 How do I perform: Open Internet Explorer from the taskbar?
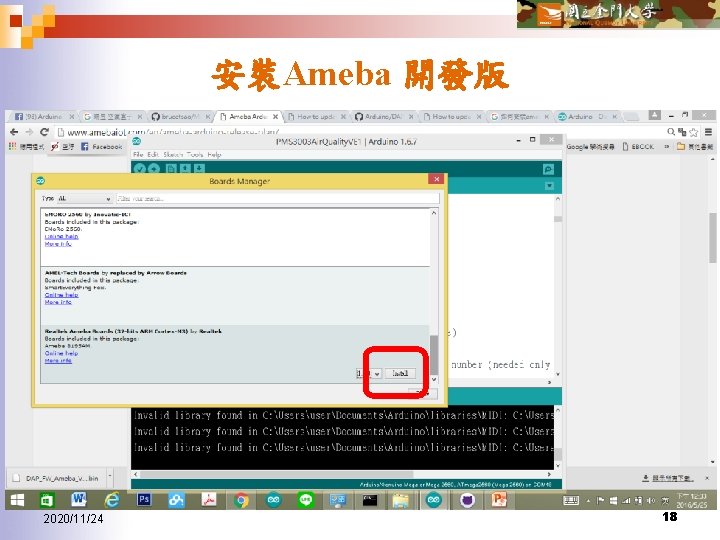(112, 500)
